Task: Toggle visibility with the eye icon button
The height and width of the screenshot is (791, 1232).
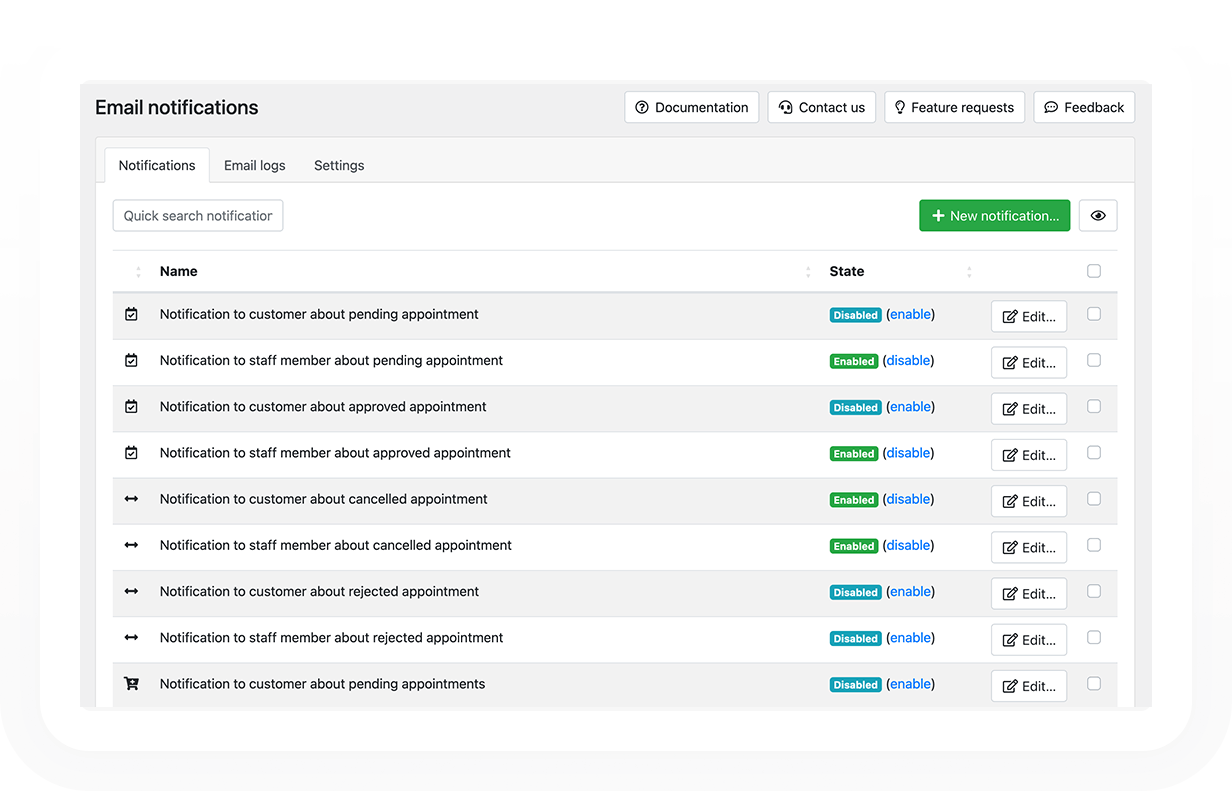Action: pos(1098,216)
